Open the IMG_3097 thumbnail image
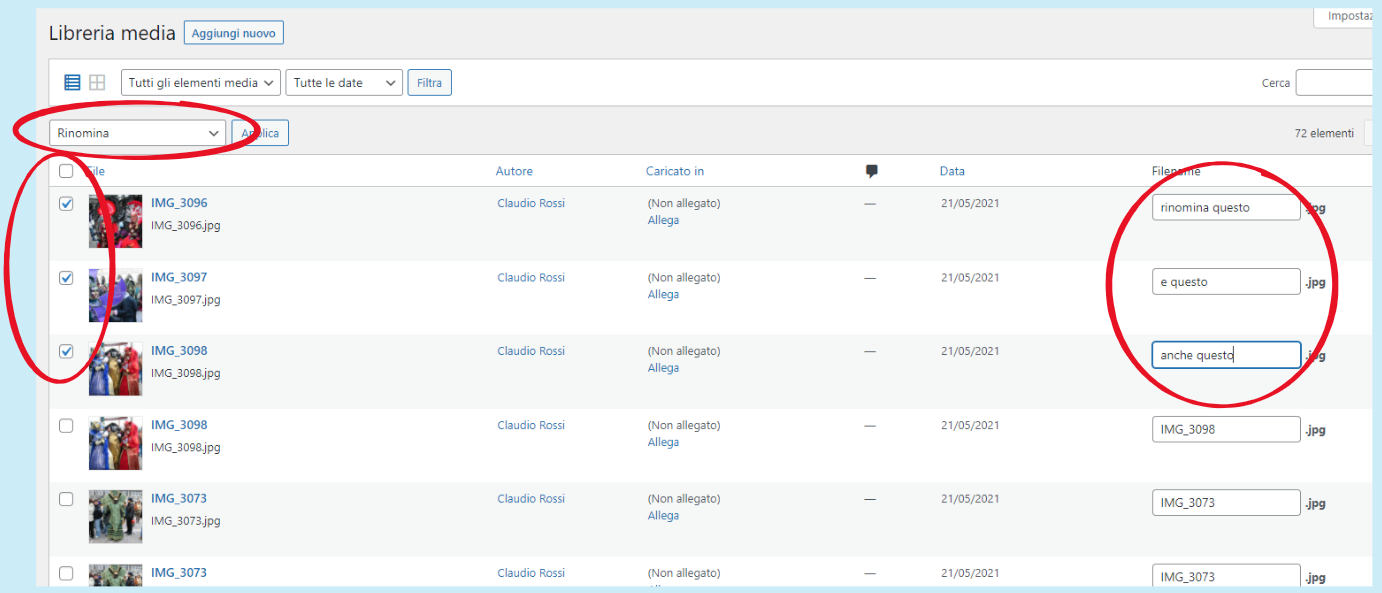The image size is (1382, 593). (115, 295)
